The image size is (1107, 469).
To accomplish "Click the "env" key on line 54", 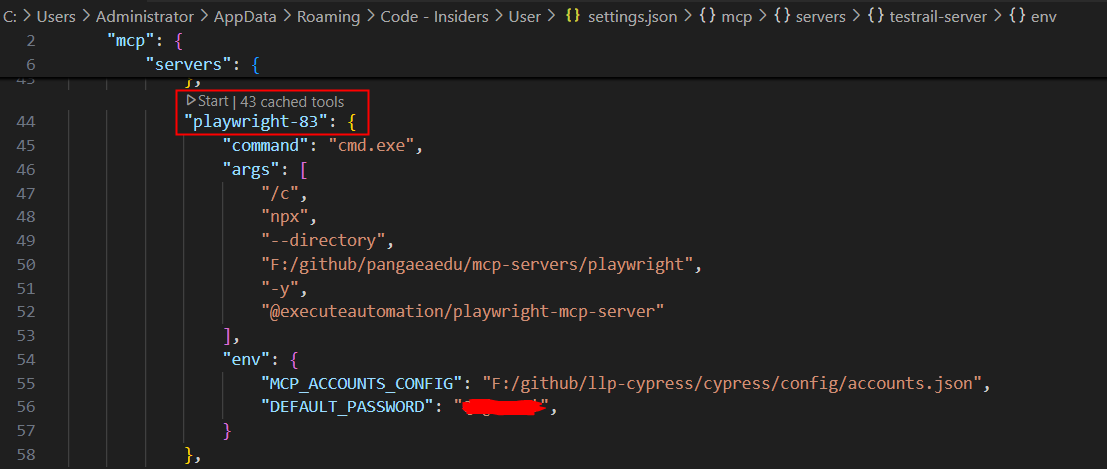I will [246, 360].
